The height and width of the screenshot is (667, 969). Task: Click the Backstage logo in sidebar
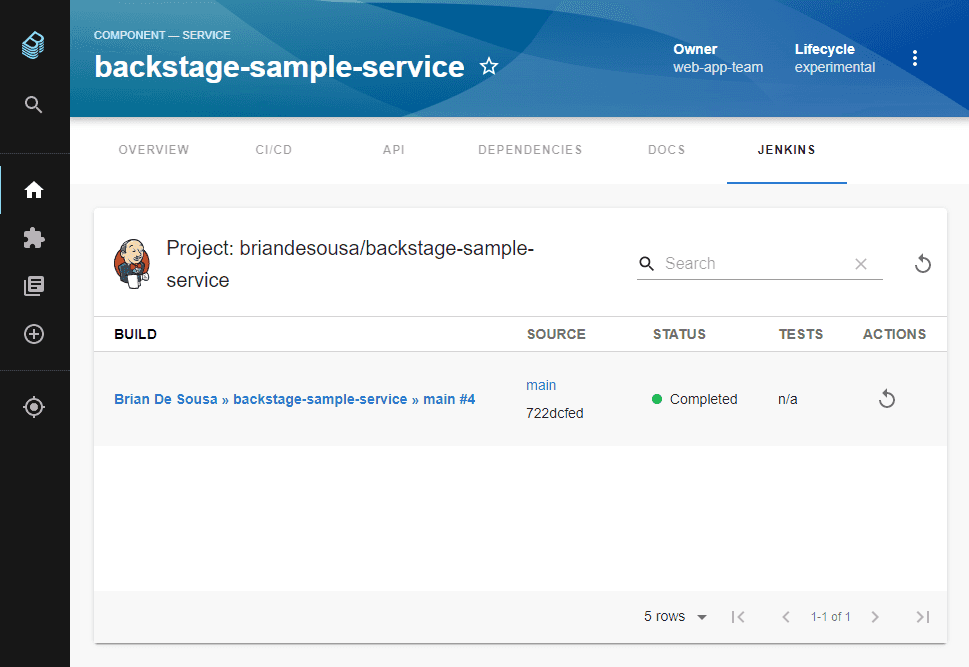(x=33, y=45)
